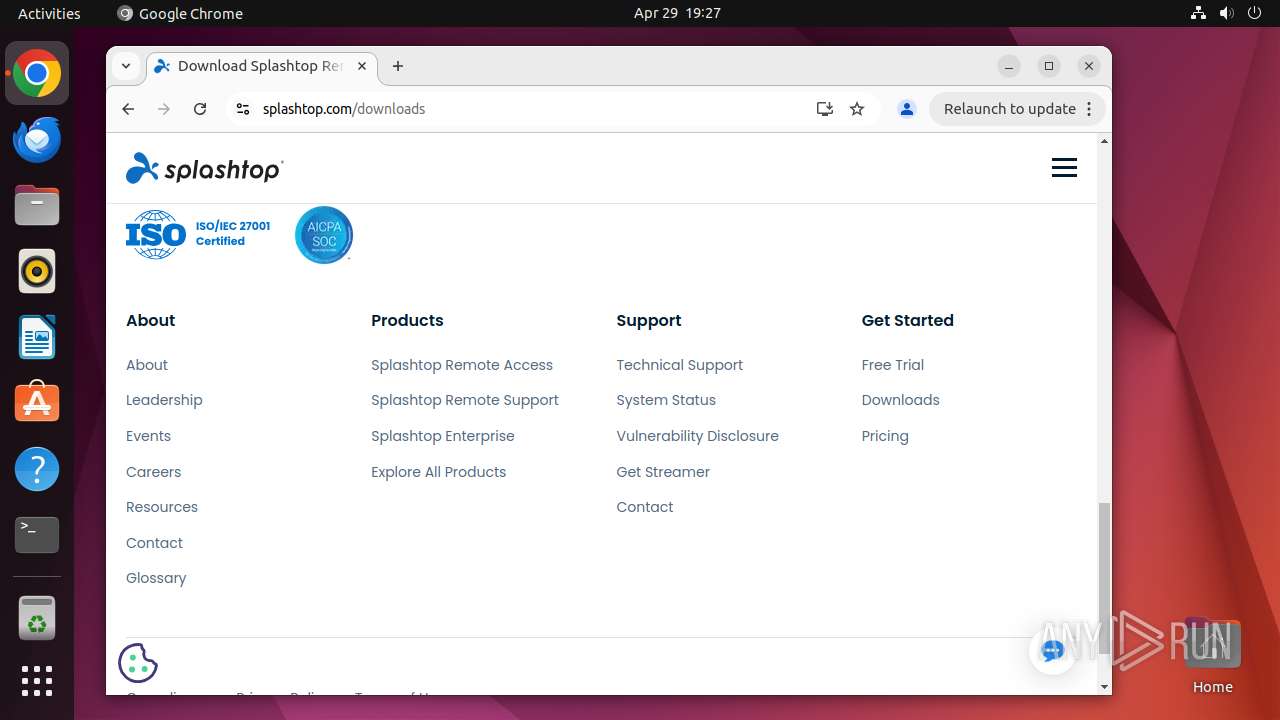
Task: Reload the current page
Action: pyautogui.click(x=200, y=109)
